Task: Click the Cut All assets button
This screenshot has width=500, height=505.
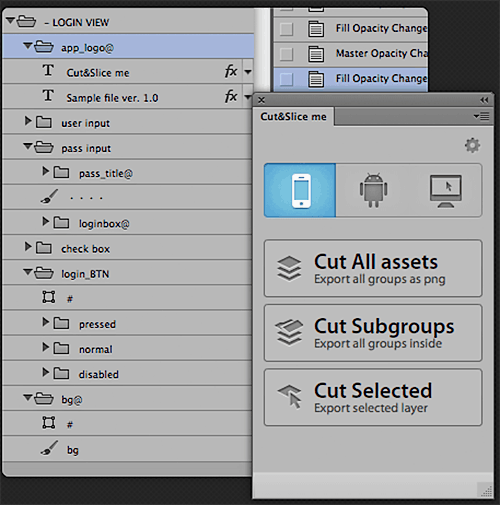Action: click(373, 268)
